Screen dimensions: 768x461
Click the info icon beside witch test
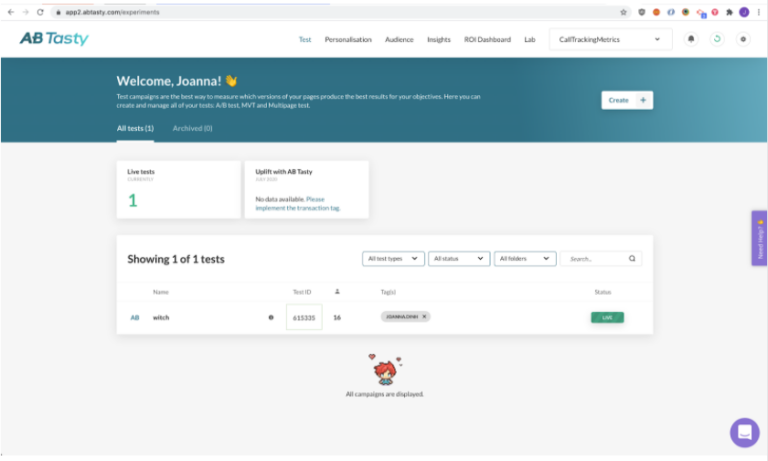click(x=270, y=317)
